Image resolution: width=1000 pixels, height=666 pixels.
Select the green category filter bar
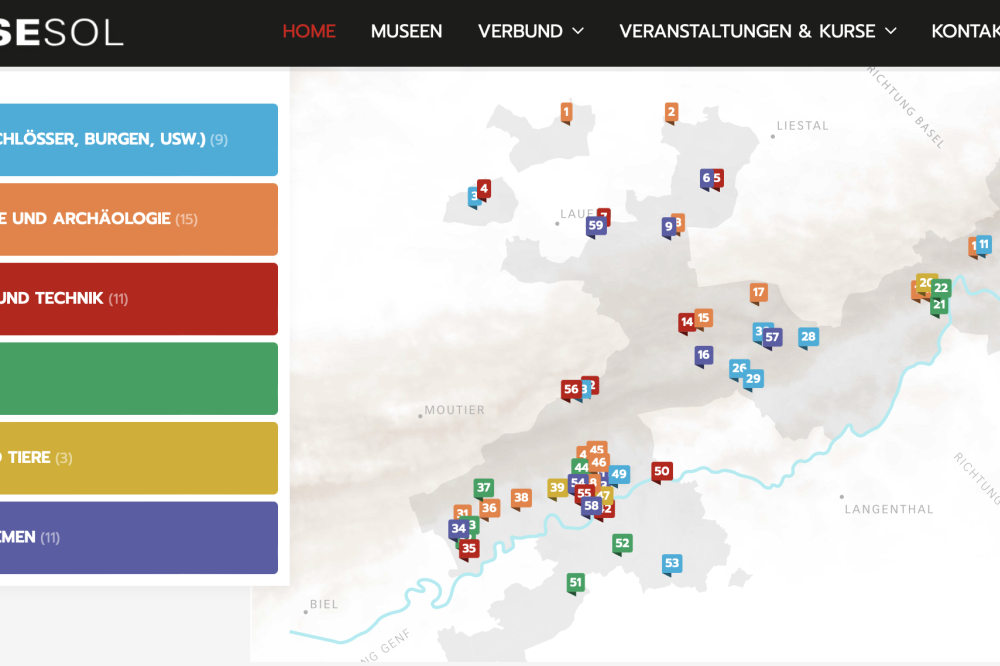tap(138, 378)
